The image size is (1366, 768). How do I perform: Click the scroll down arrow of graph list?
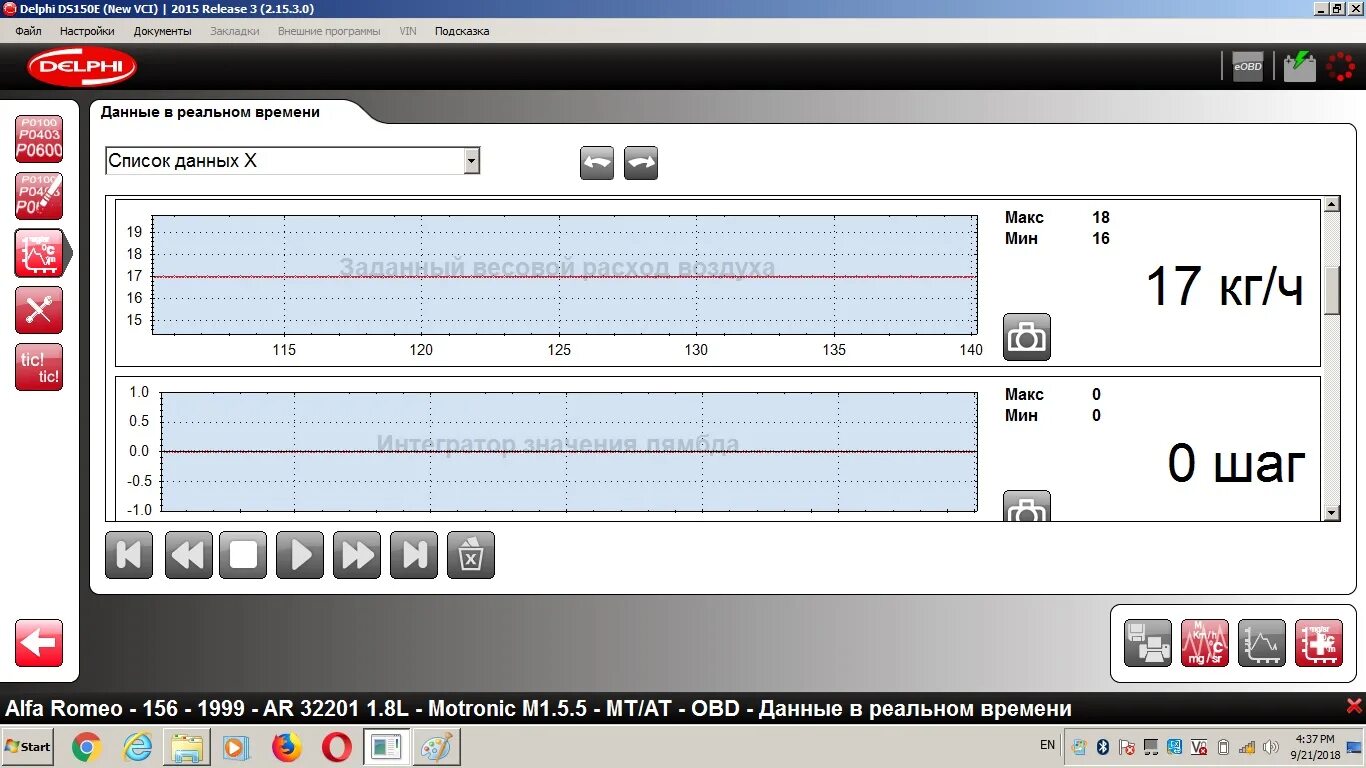(x=1331, y=513)
